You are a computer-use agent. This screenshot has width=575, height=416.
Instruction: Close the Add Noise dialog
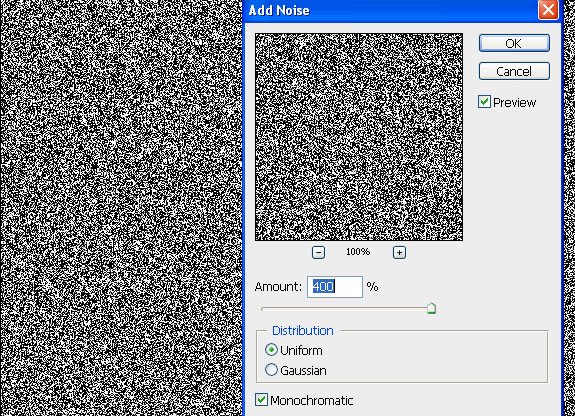coord(548,10)
